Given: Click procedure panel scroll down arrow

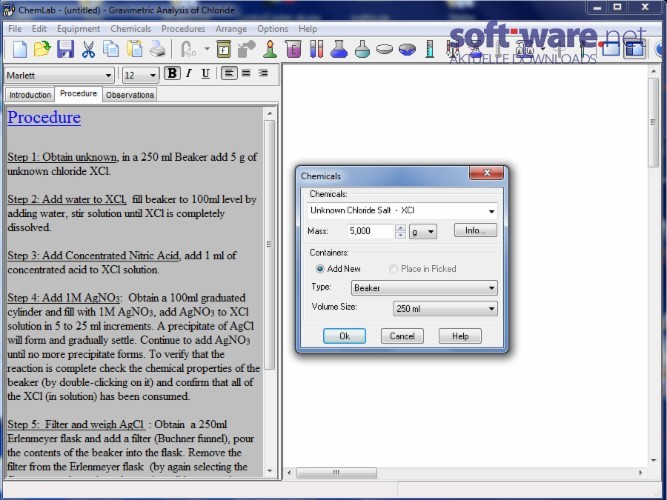Looking at the screenshot, I should tap(269, 471).
